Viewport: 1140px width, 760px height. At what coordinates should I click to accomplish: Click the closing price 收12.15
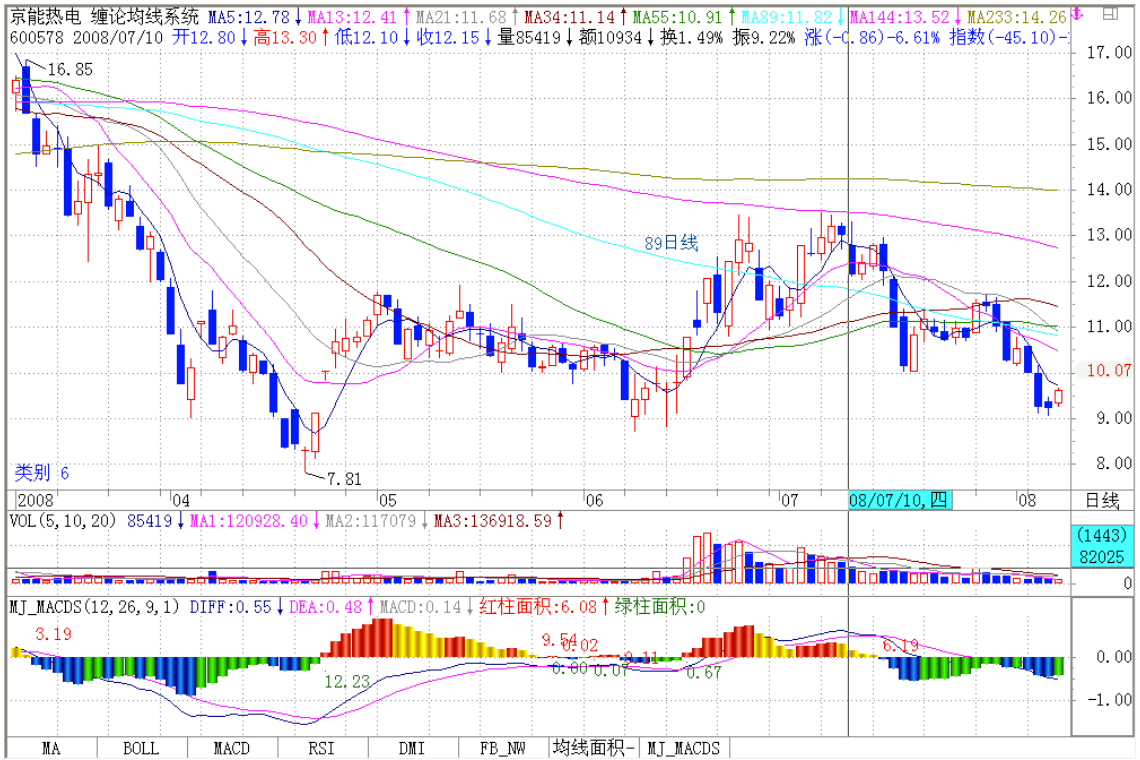pyautogui.click(x=448, y=37)
